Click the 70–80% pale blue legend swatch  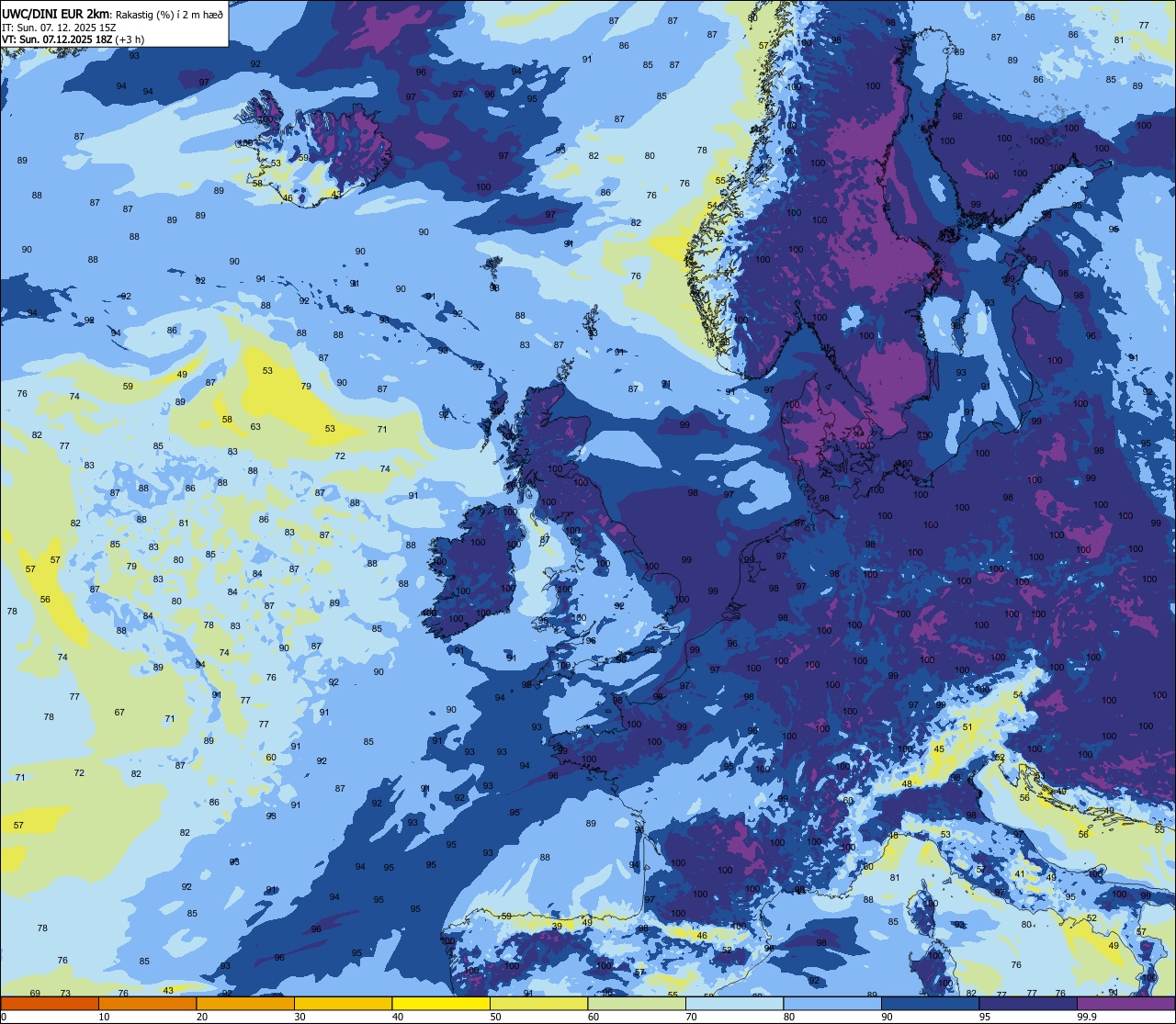tap(734, 1003)
